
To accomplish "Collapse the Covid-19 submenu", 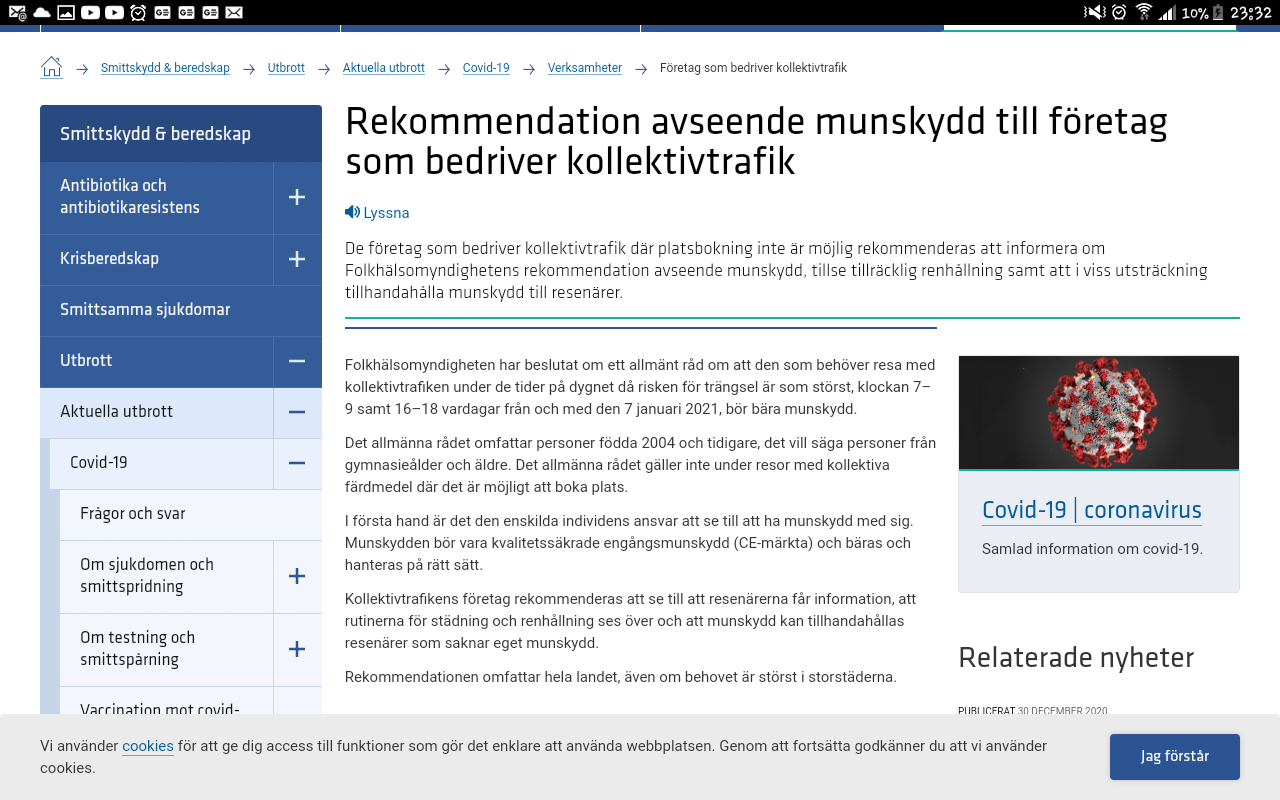I will pos(297,463).
